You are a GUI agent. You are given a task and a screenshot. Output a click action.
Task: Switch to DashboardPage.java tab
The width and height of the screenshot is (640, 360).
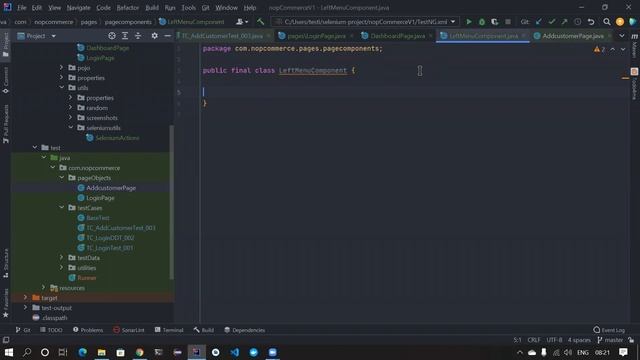click(398, 36)
